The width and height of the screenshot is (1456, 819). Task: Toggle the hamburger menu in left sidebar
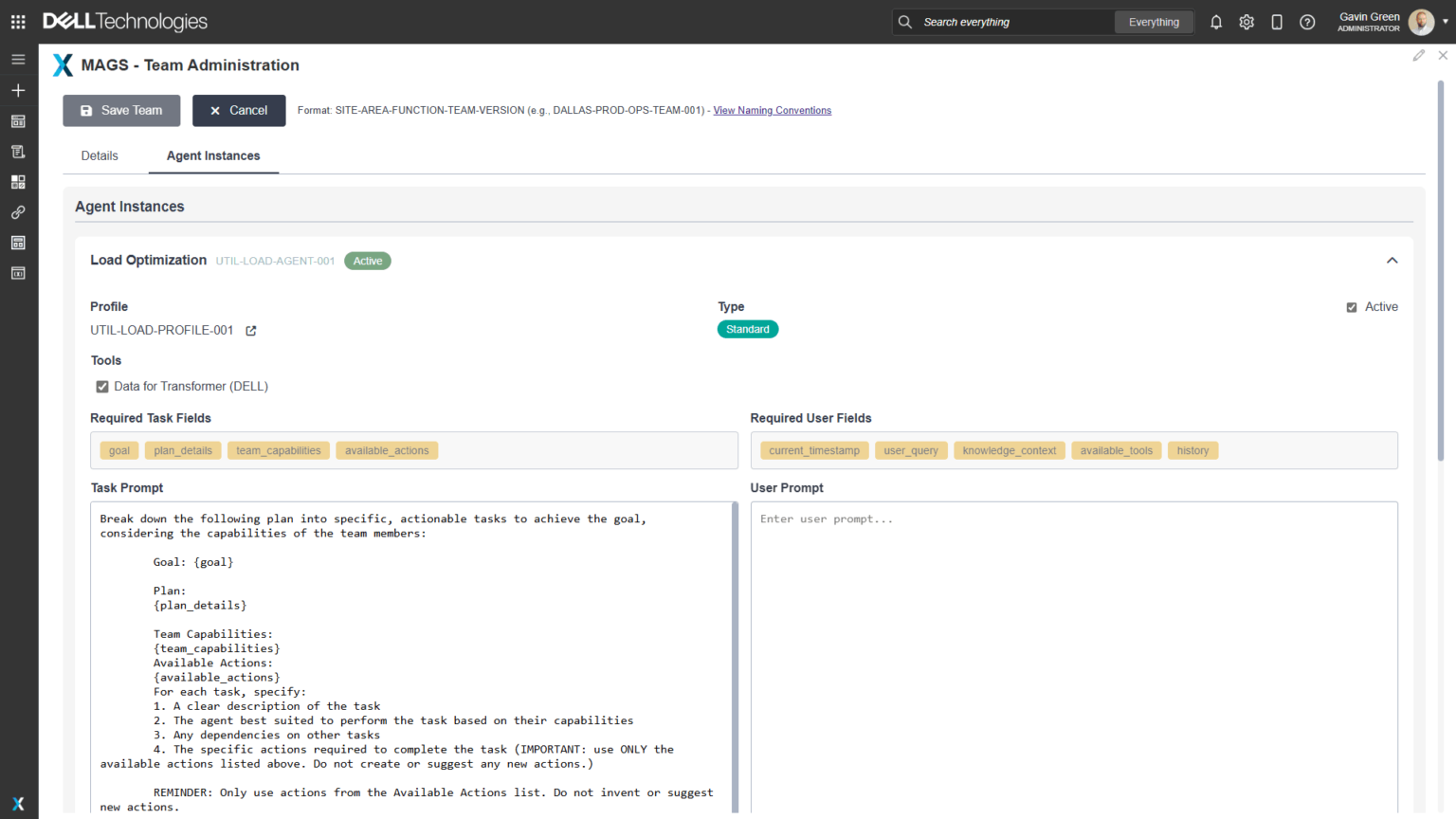tap(18, 59)
